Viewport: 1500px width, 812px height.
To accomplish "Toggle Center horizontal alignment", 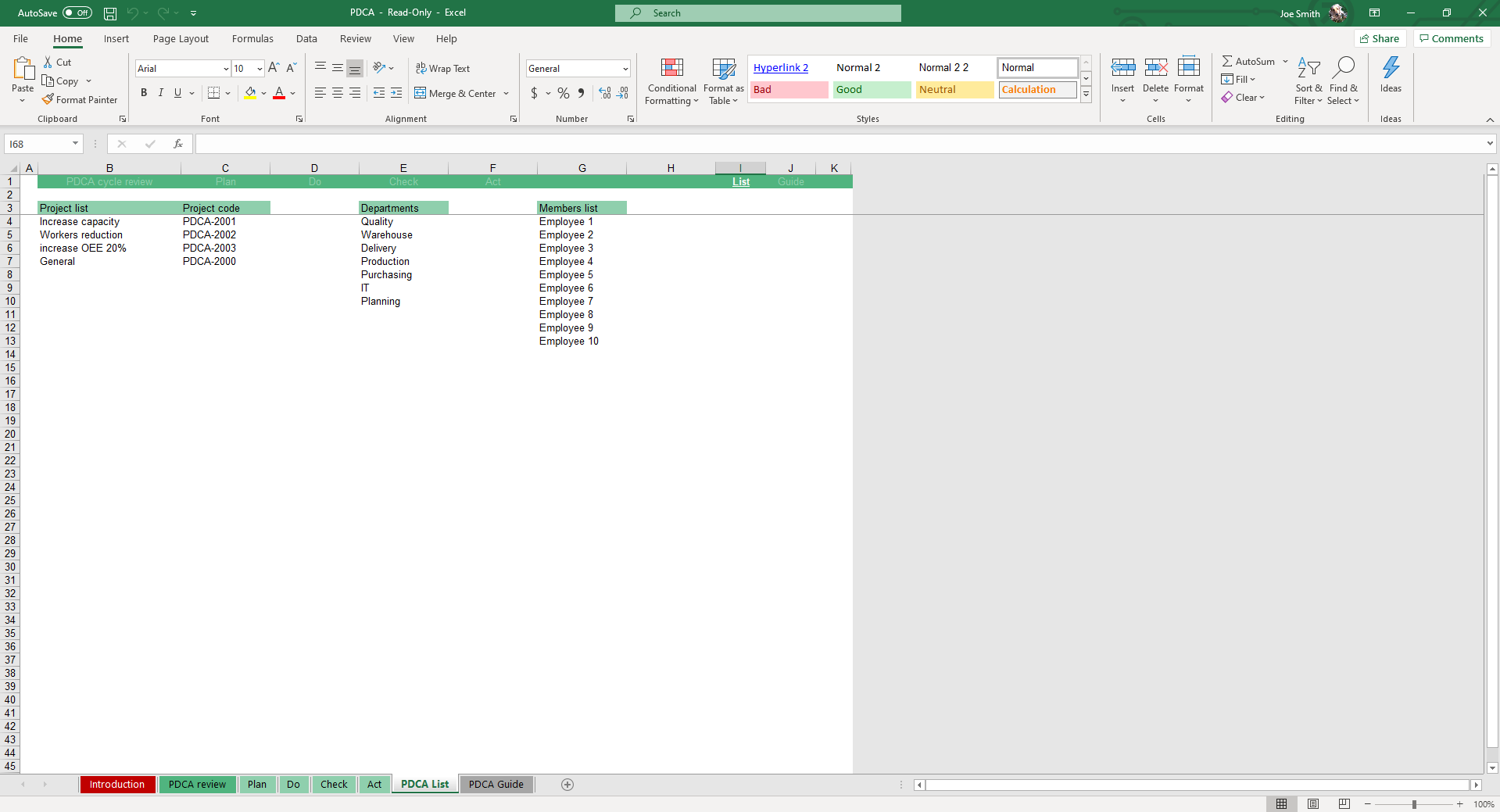I will pyautogui.click(x=338, y=93).
